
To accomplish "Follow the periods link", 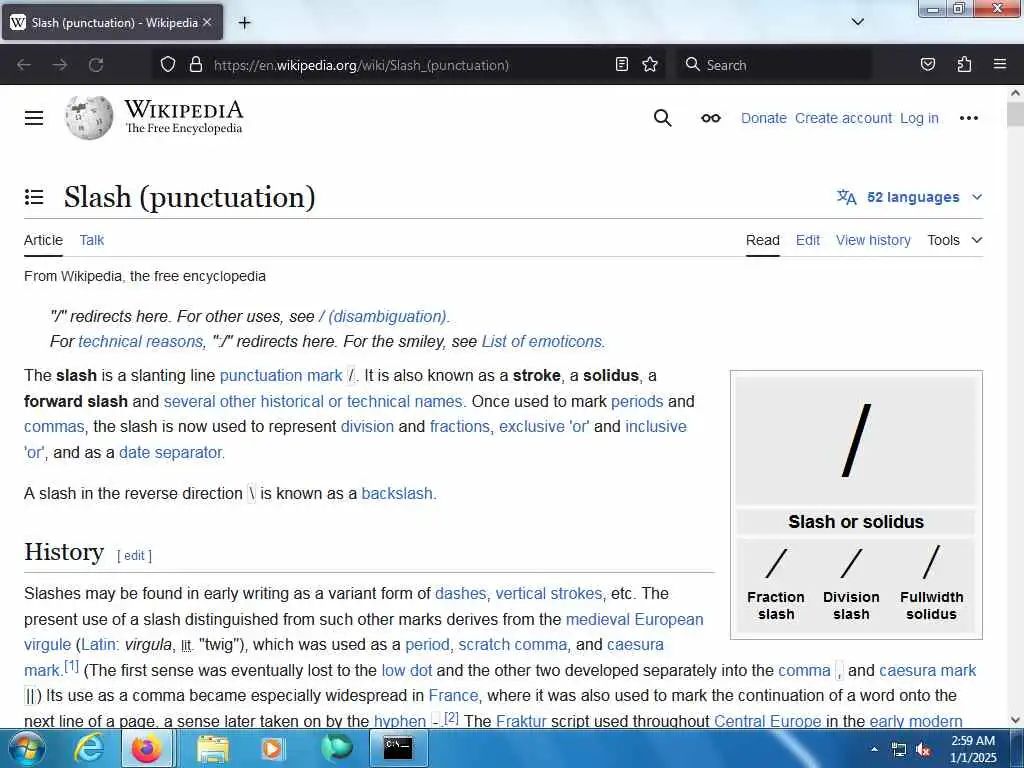I will tap(637, 402).
